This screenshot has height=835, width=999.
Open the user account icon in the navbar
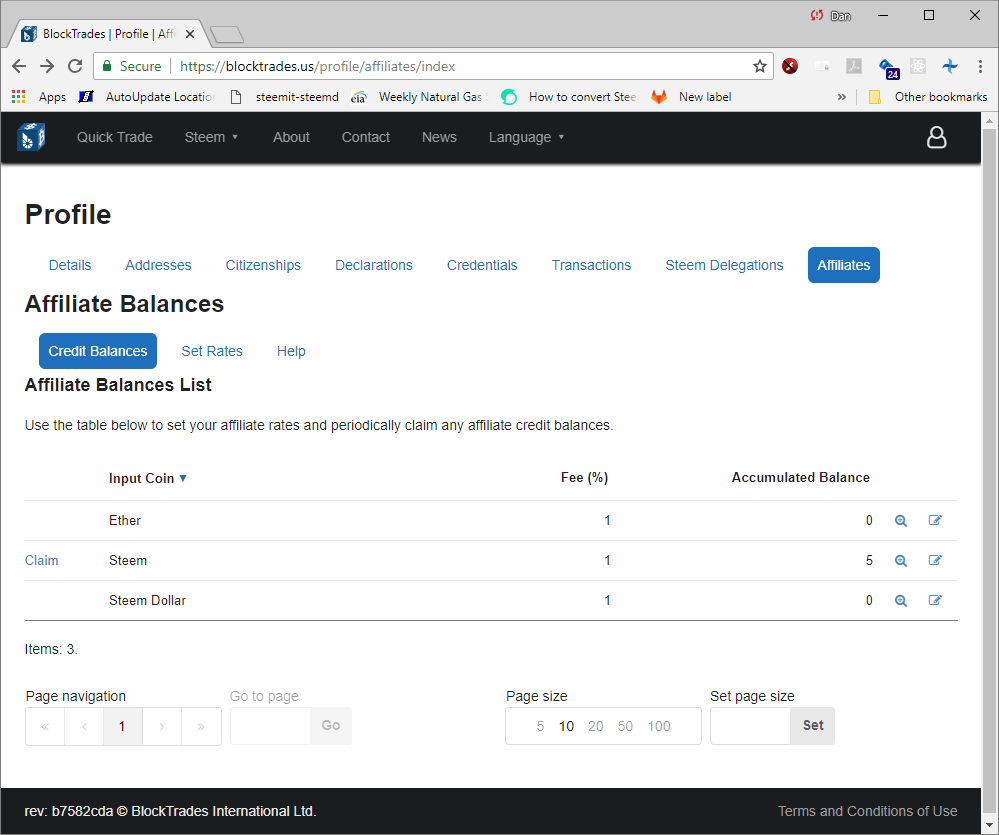pyautogui.click(x=937, y=137)
